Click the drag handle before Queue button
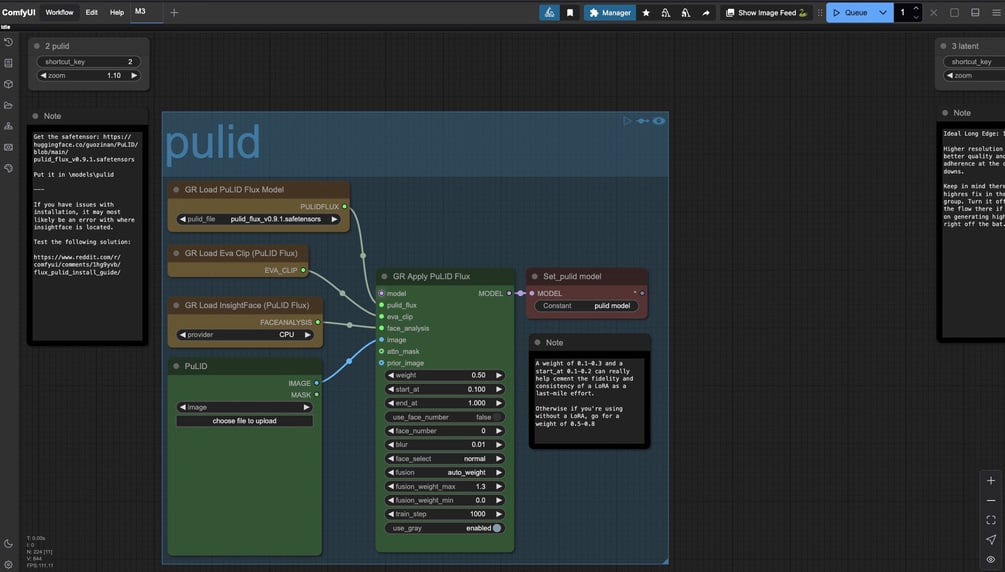1005x572 pixels. (x=820, y=12)
